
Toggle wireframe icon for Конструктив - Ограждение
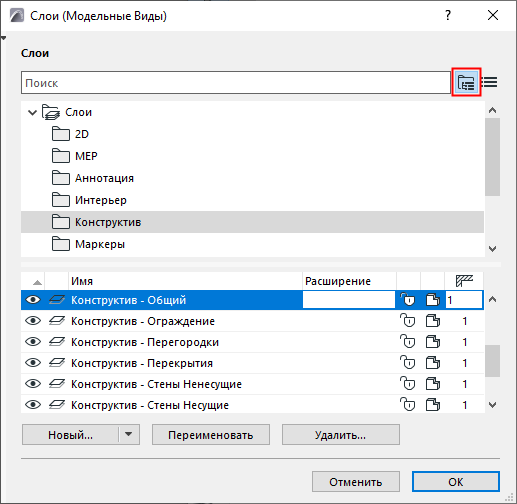click(x=57, y=321)
